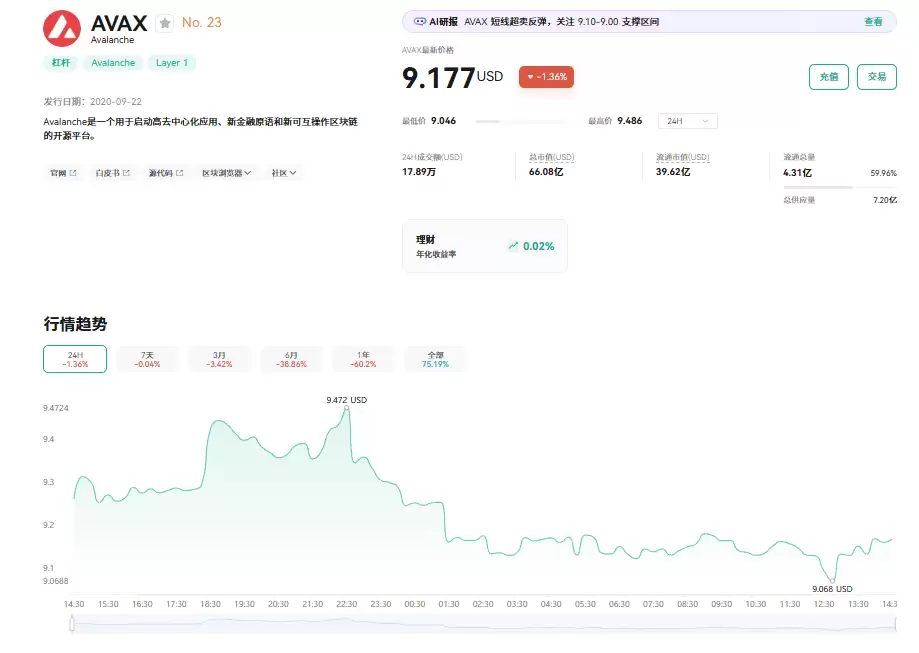This screenshot has width=919, height=653.
Task: Open the 源代码 source code link
Action: (166, 173)
